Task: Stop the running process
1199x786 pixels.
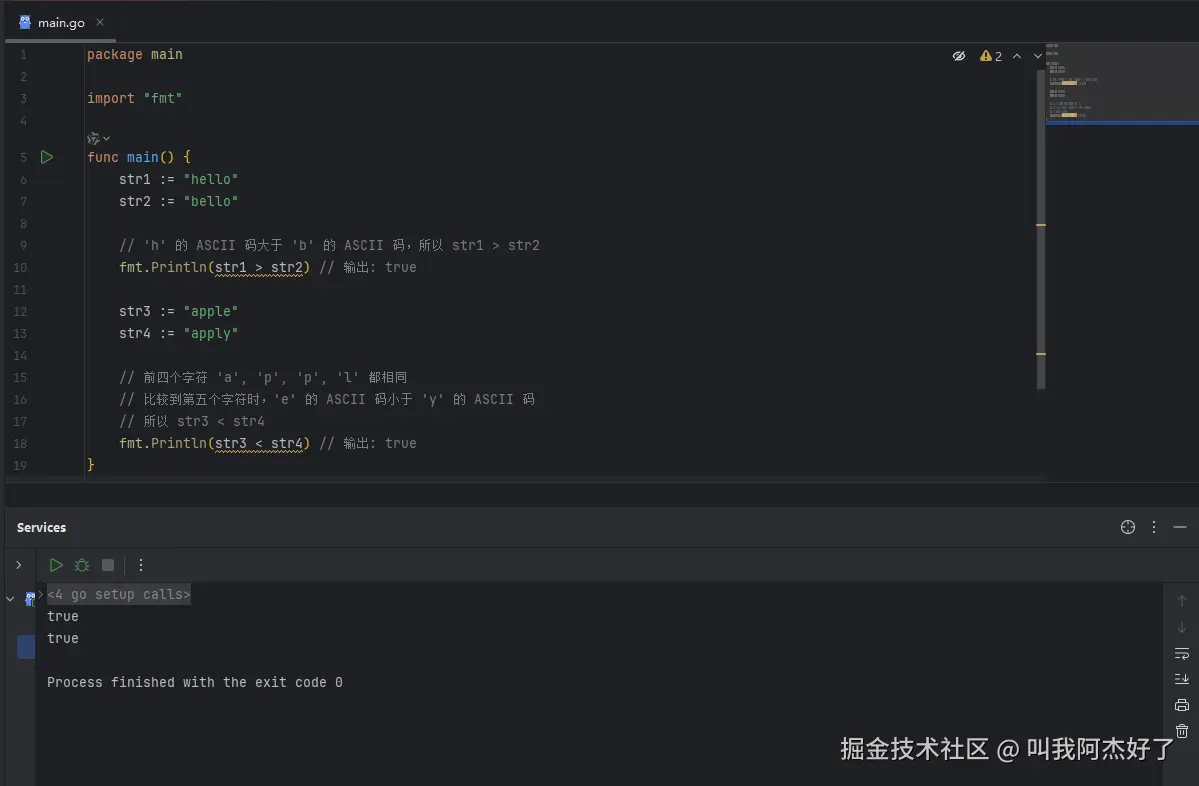Action: click(108, 565)
